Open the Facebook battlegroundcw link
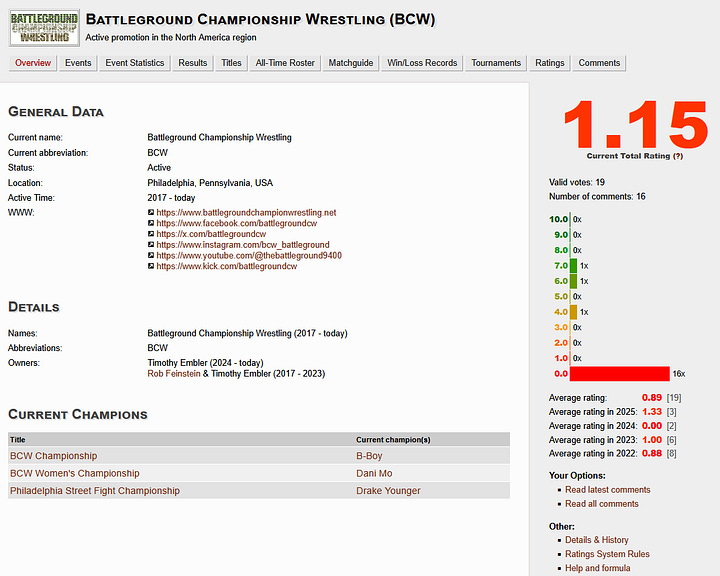Screen dimensions: 720x576 [236, 223]
